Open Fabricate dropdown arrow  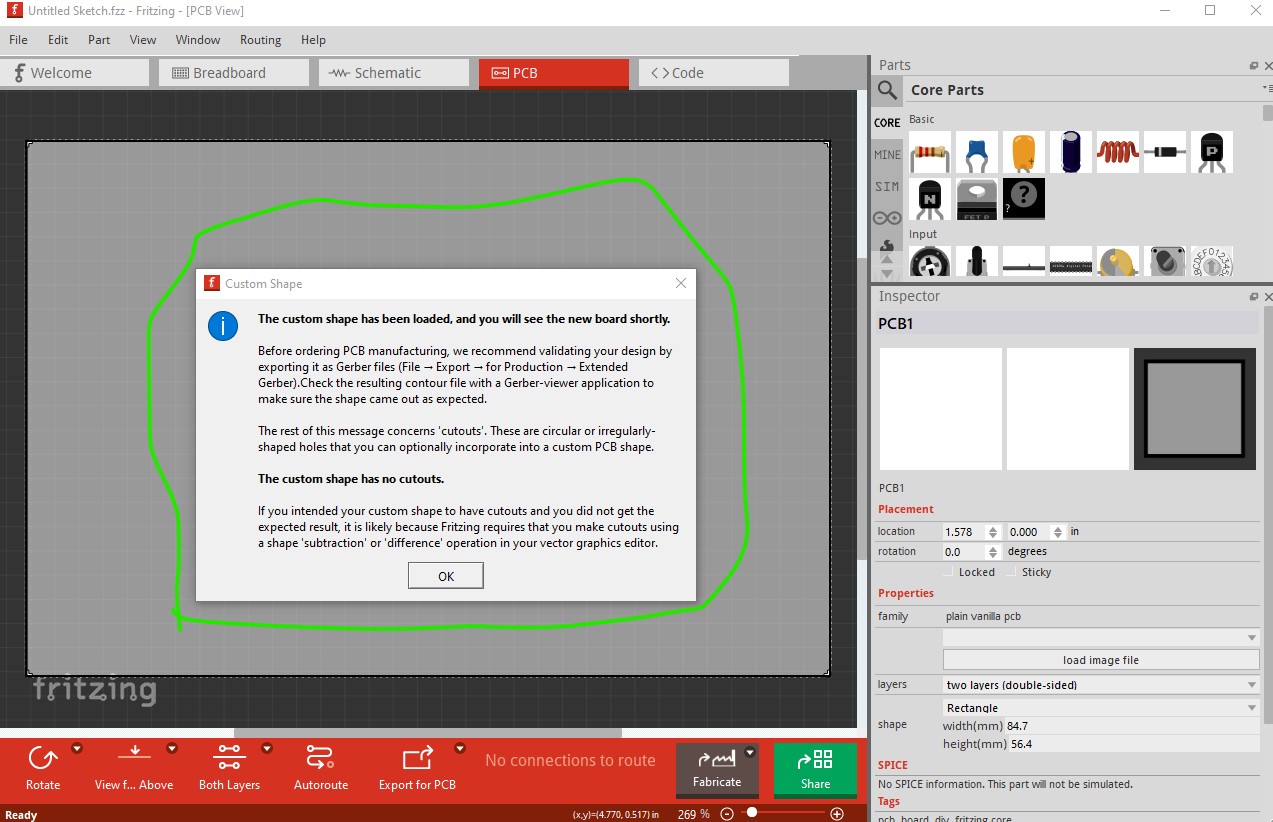click(x=750, y=753)
